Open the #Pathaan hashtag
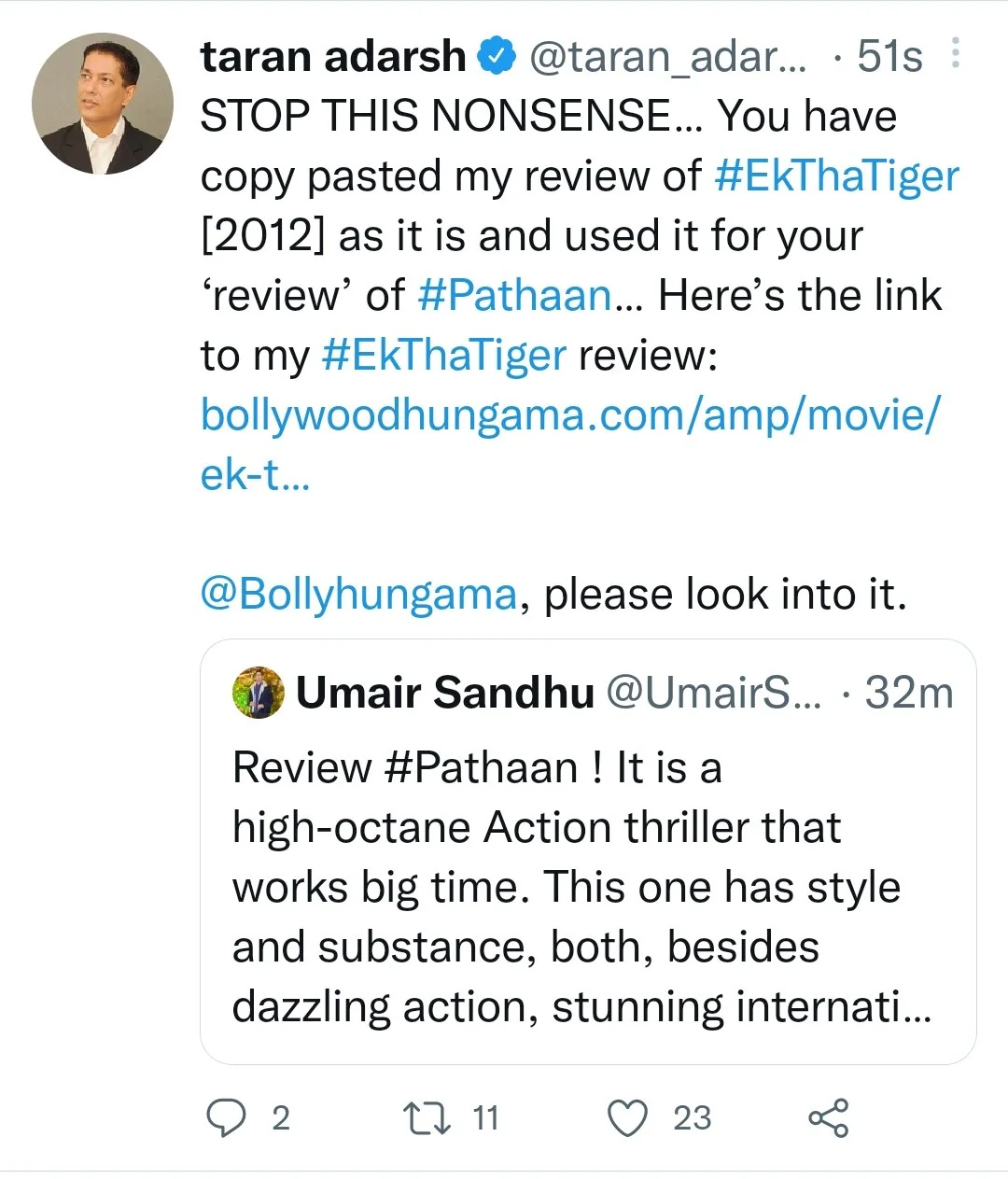The image size is (1008, 1179). coord(512,294)
